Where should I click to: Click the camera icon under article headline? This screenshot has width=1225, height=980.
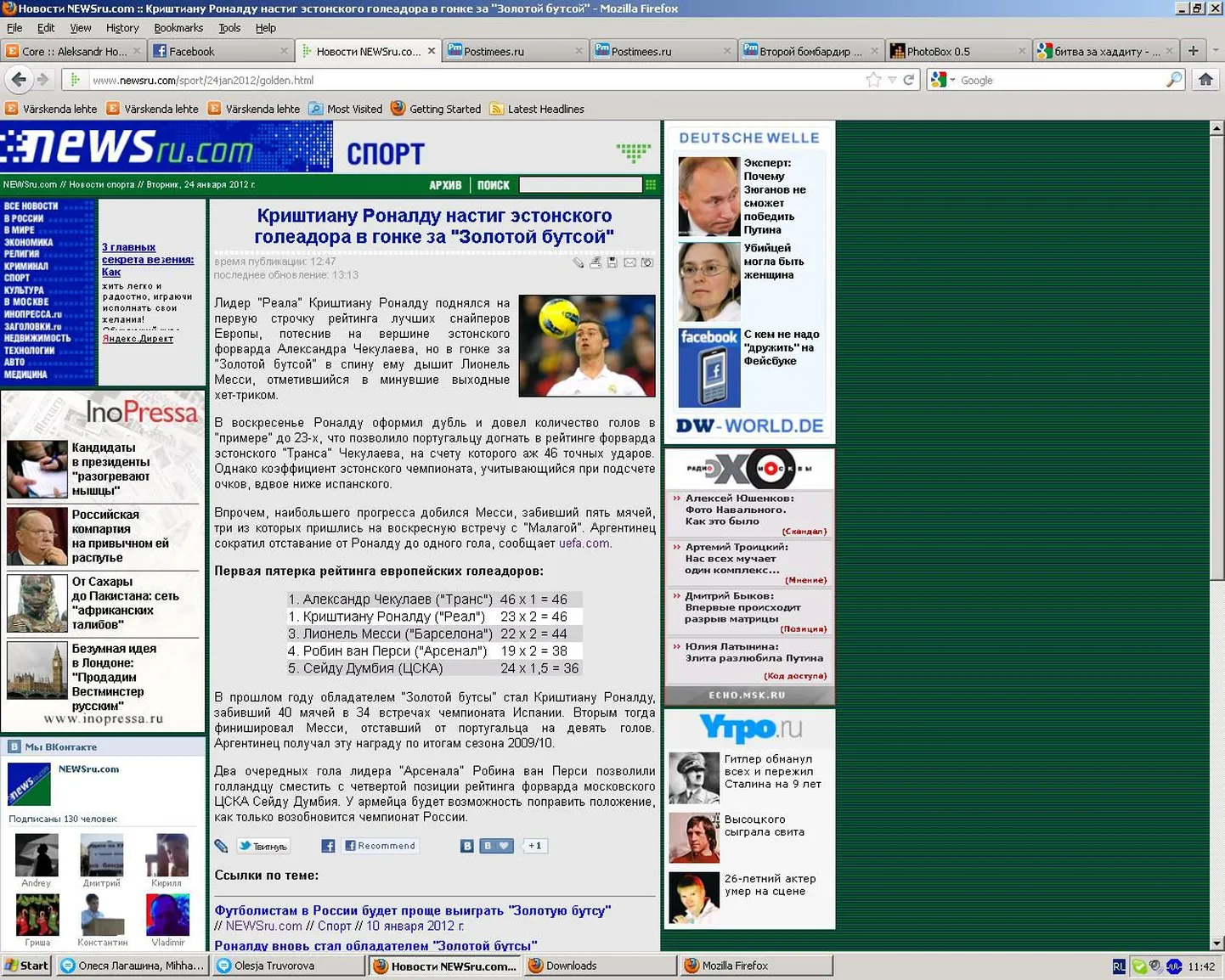point(647,262)
